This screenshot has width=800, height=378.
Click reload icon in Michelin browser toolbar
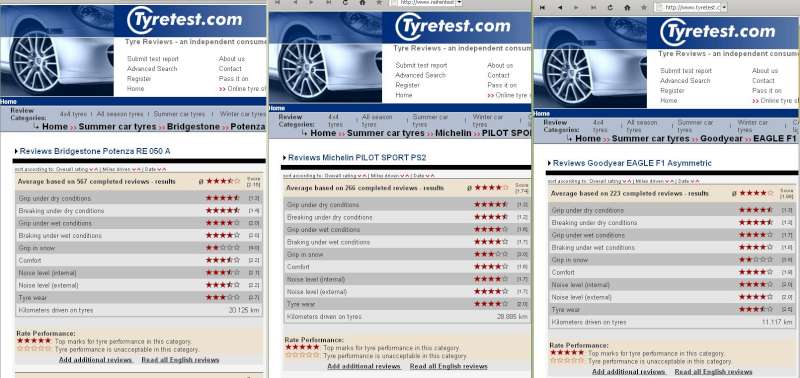point(345,3)
